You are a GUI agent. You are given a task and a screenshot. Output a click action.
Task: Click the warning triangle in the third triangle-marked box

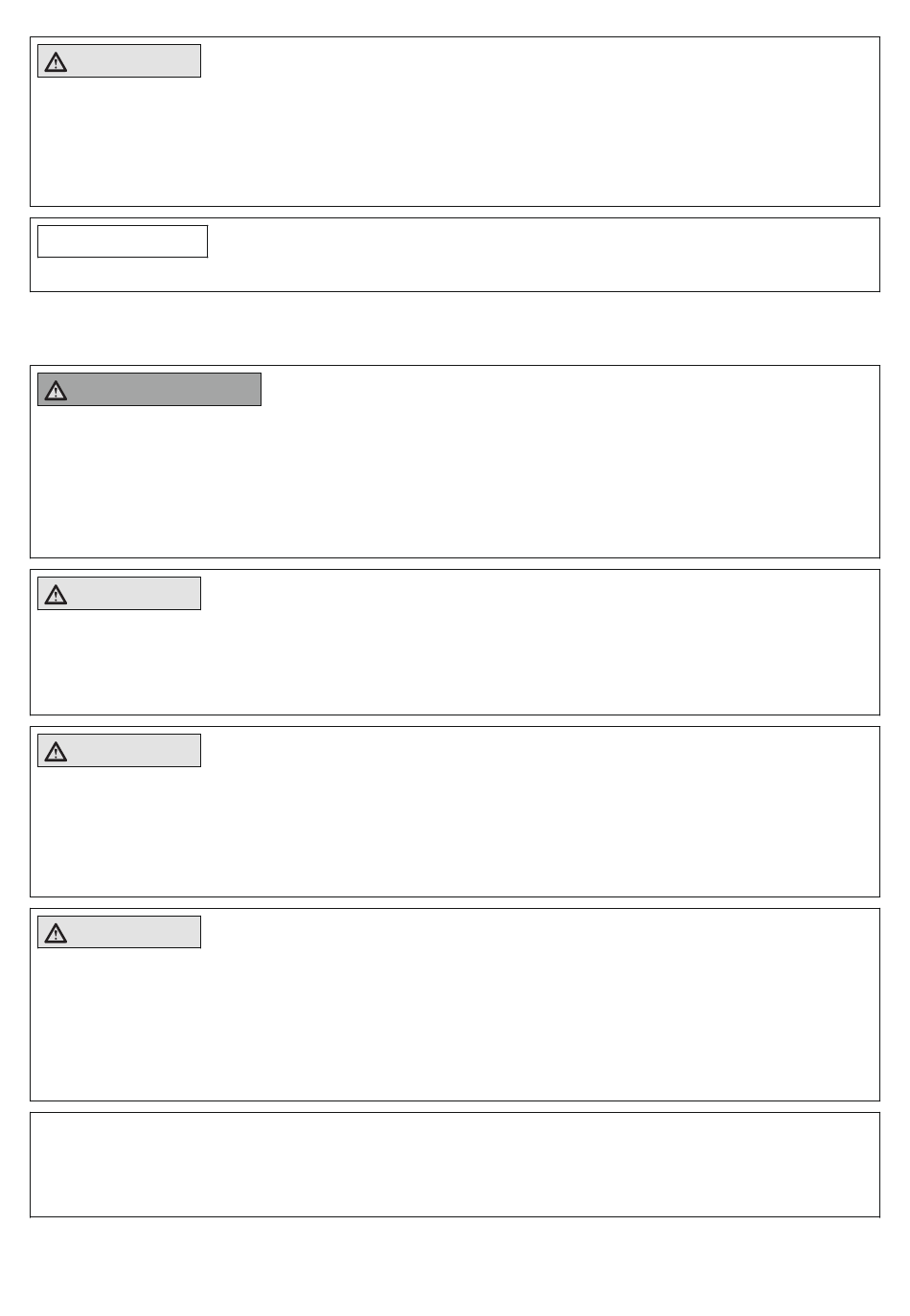56,596
